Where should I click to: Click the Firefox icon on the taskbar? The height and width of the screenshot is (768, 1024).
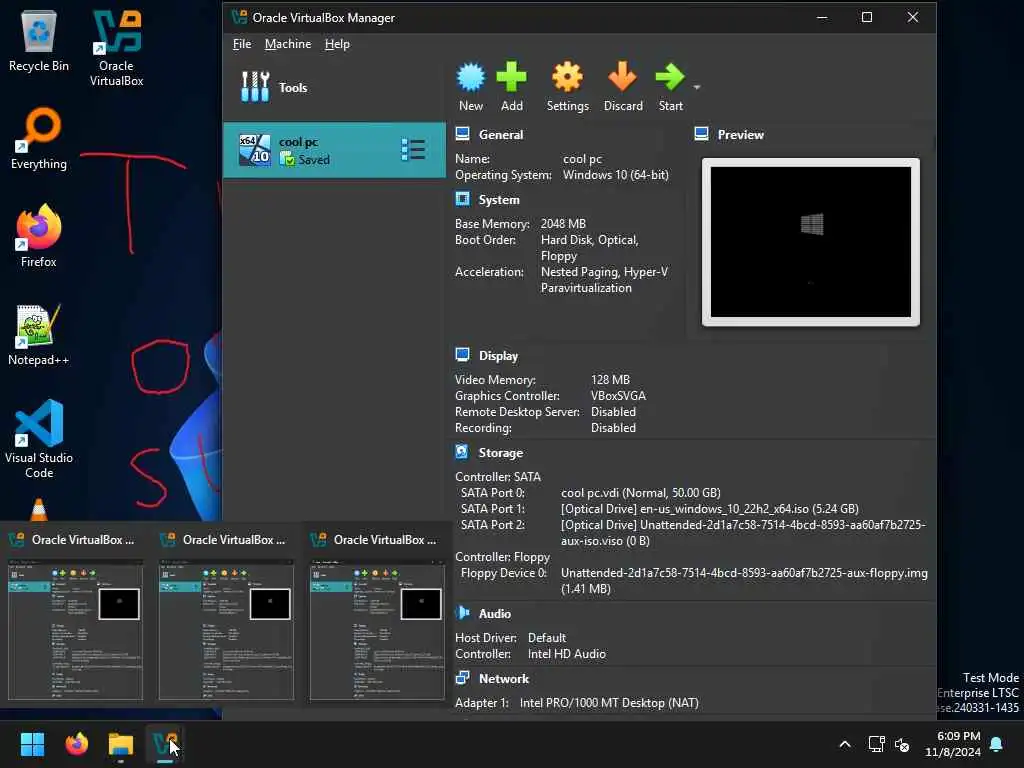tap(76, 744)
